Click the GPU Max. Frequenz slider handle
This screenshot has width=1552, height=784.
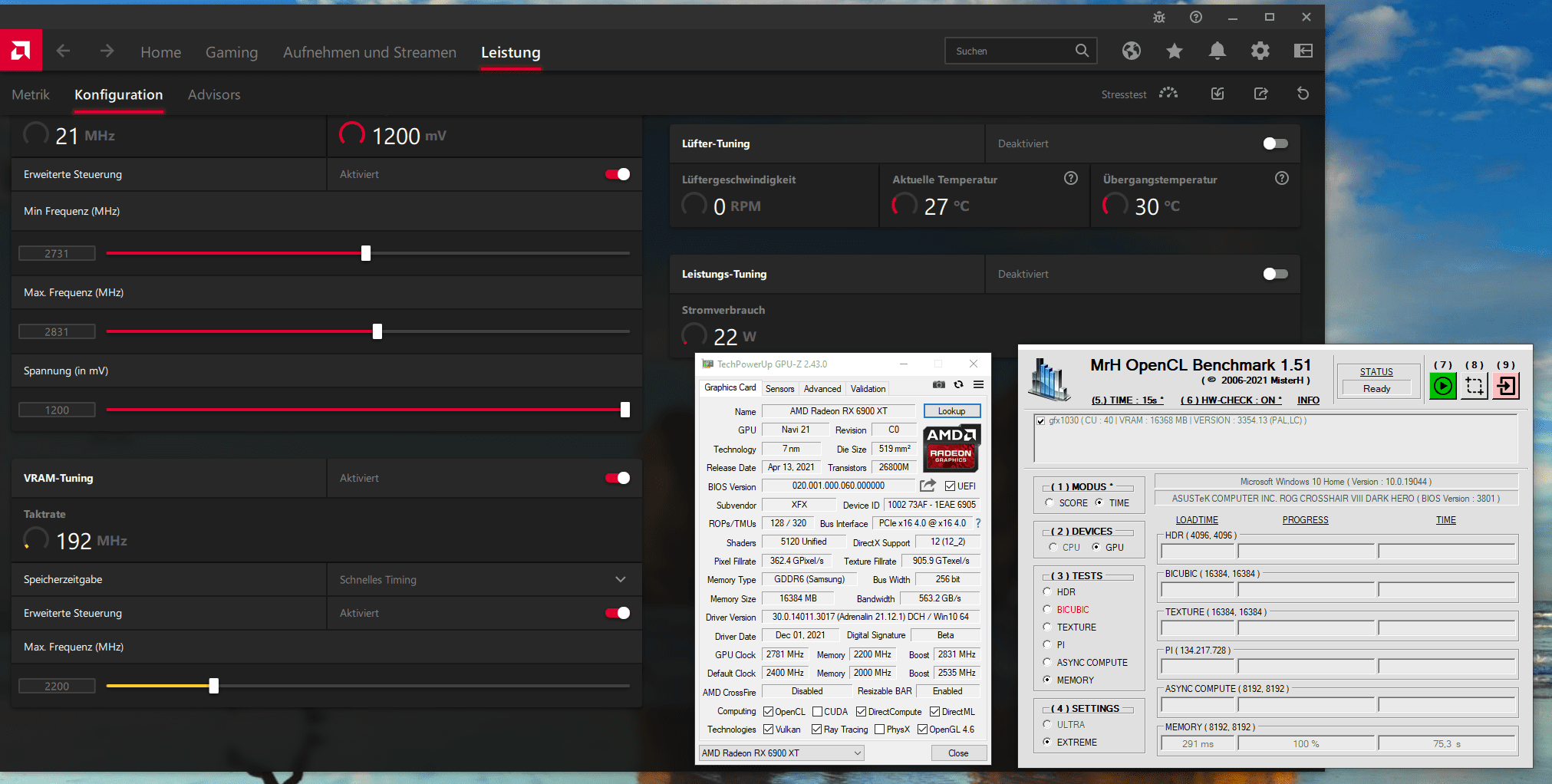(x=377, y=331)
